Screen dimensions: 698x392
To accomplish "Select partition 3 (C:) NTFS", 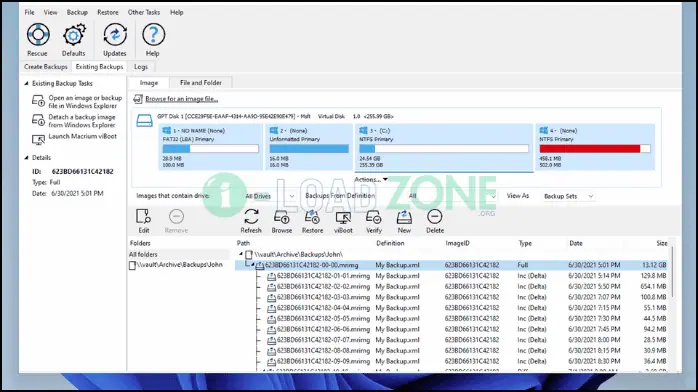I will point(444,147).
